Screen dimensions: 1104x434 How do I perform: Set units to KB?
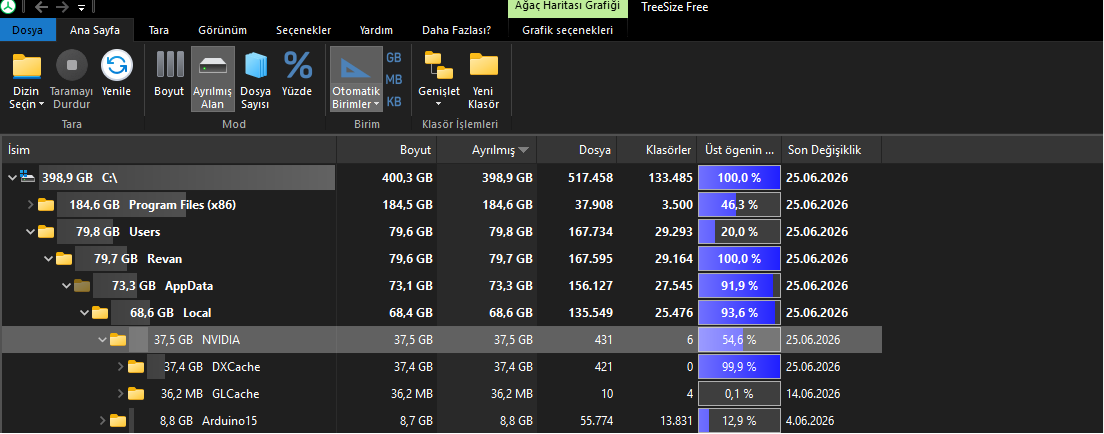tap(394, 101)
